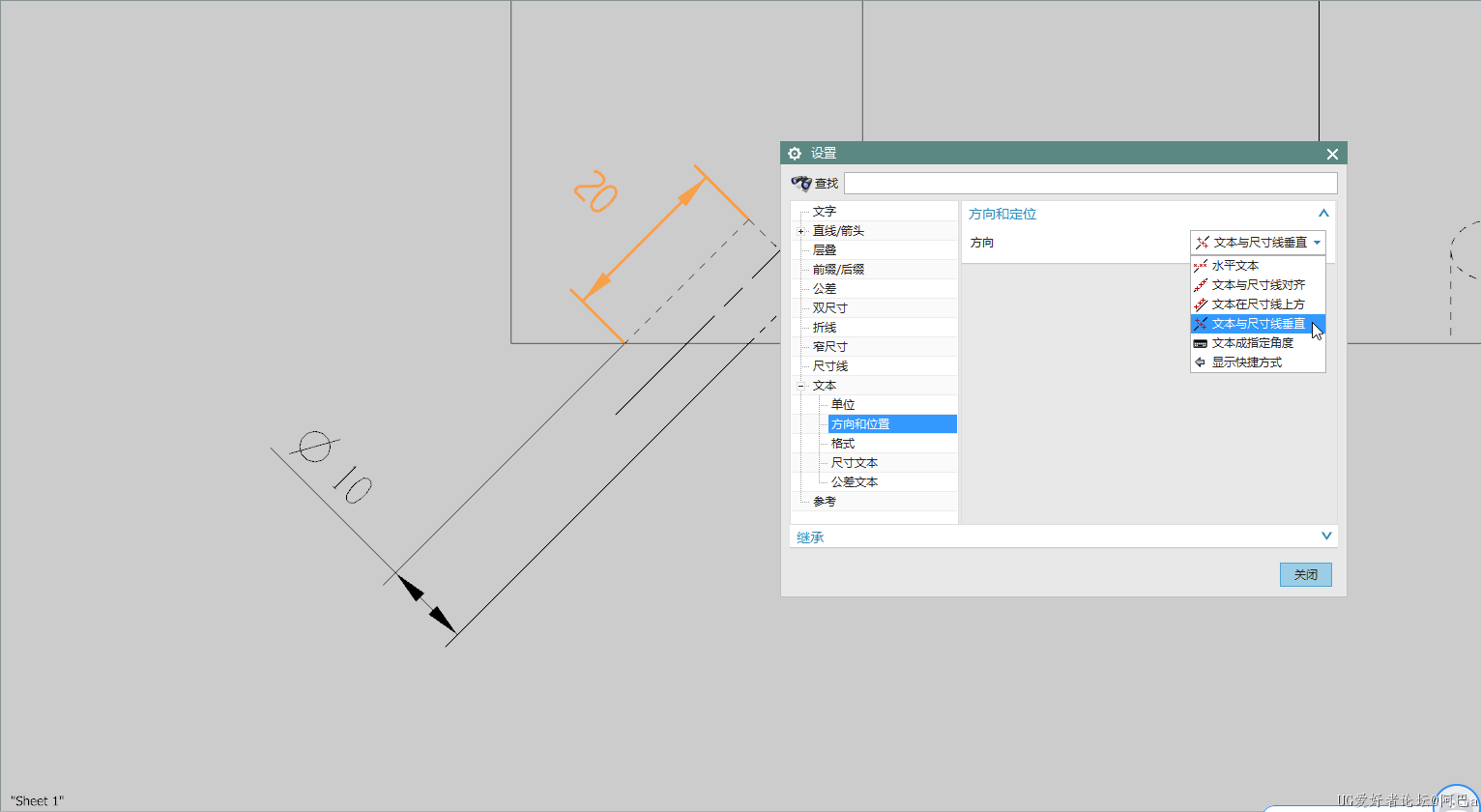Select 文字 in settings tree
This screenshot has width=1481, height=812.
[x=825, y=212]
